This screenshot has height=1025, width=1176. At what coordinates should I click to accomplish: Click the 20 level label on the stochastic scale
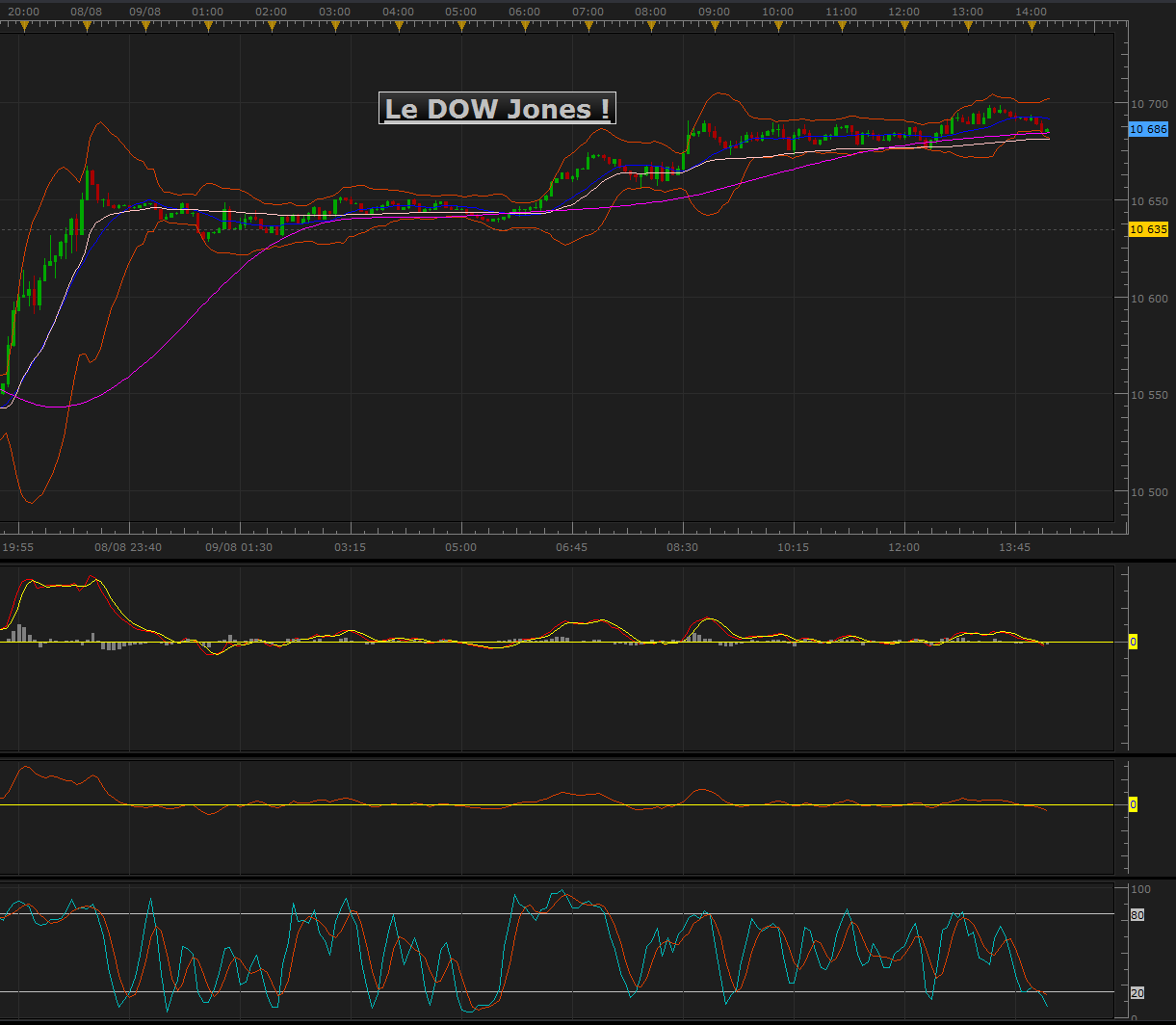pyautogui.click(x=1137, y=992)
